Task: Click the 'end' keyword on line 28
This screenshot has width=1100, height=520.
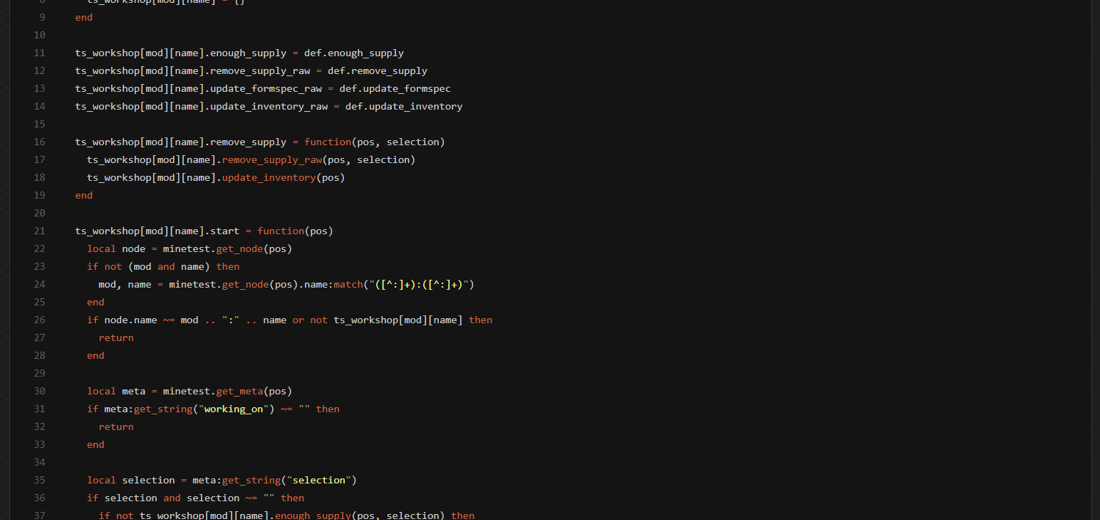Action: pos(95,355)
